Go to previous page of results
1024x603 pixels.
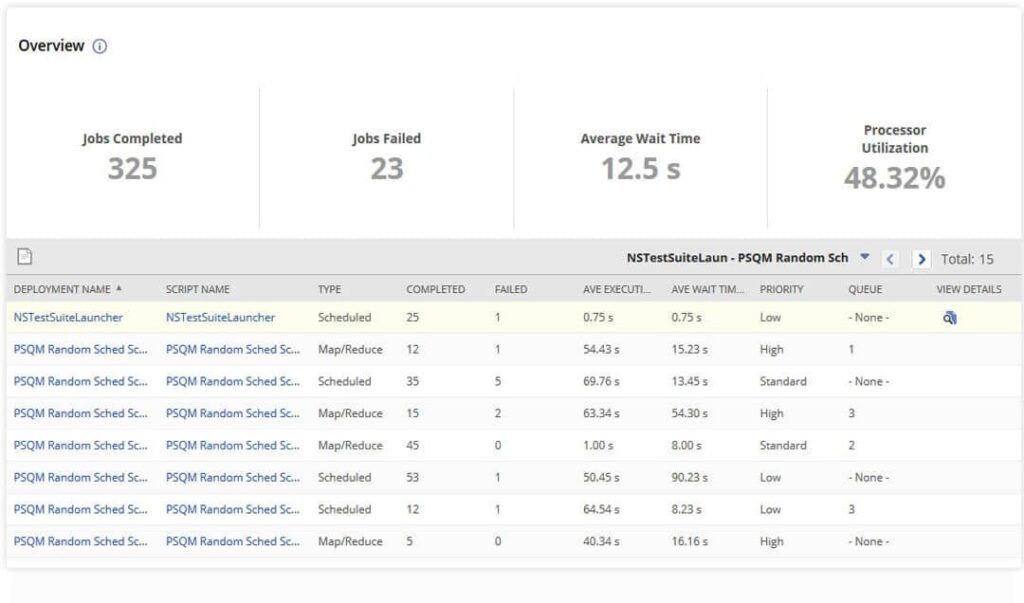[890, 259]
